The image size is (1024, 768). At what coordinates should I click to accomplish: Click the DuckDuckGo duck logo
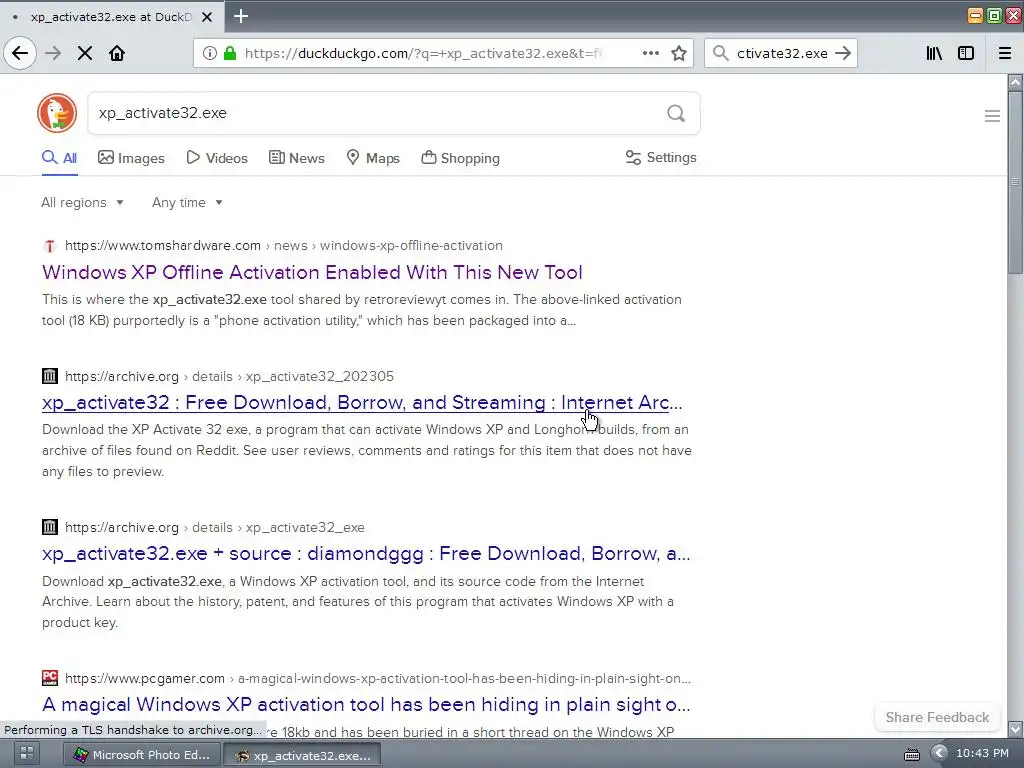[57, 113]
